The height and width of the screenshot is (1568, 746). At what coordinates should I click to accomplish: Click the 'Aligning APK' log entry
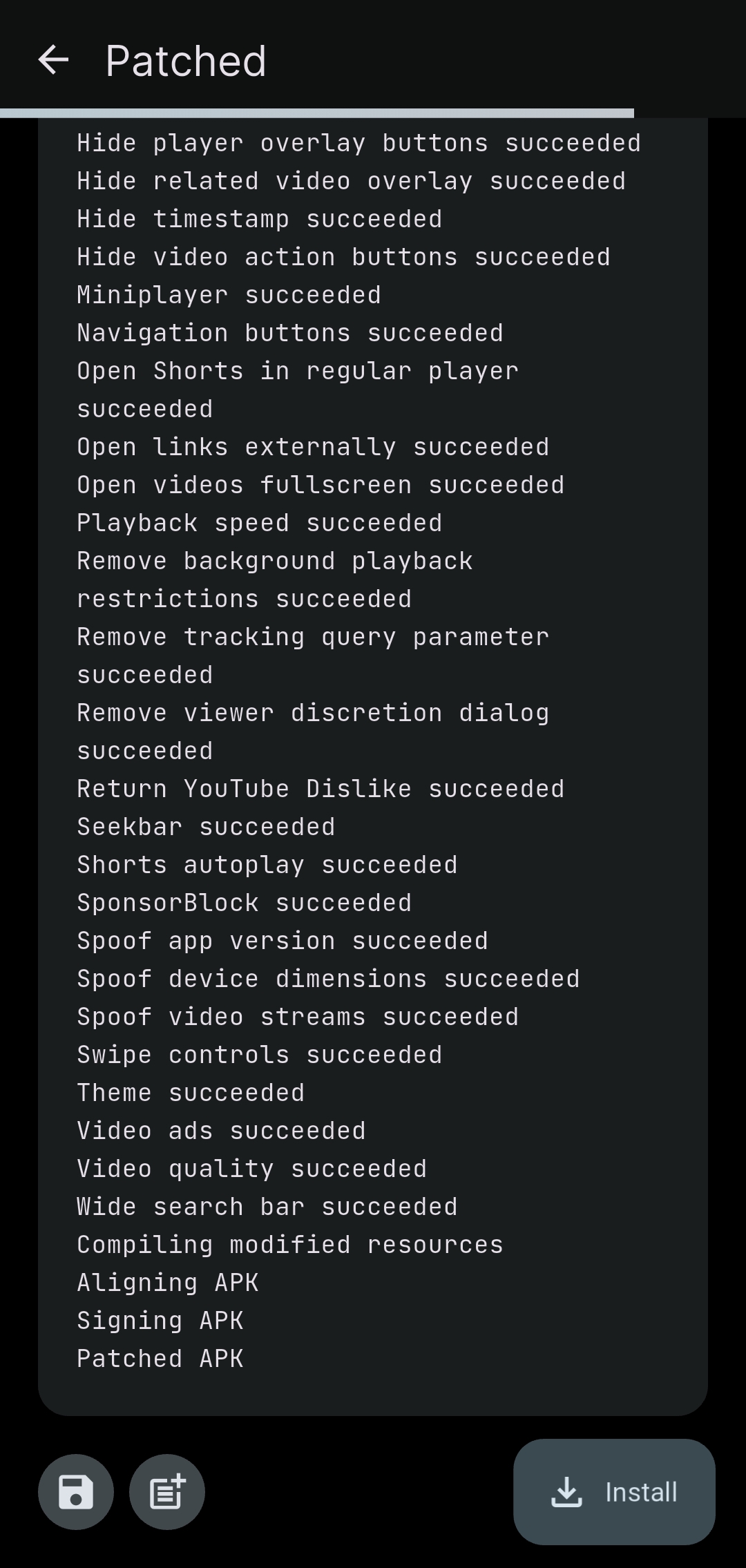point(167,1283)
